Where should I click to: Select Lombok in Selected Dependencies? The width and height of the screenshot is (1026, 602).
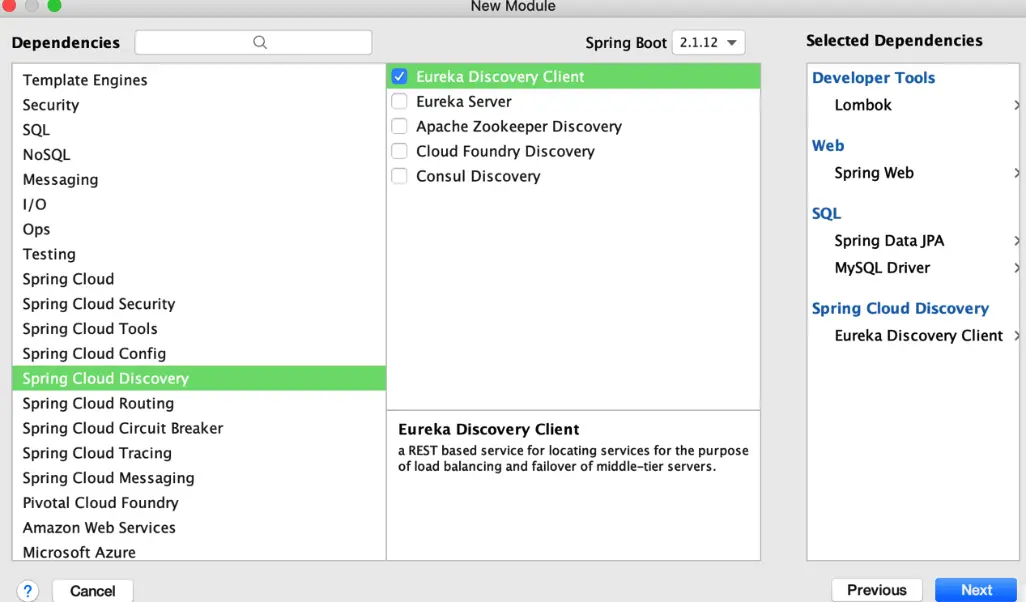point(862,105)
